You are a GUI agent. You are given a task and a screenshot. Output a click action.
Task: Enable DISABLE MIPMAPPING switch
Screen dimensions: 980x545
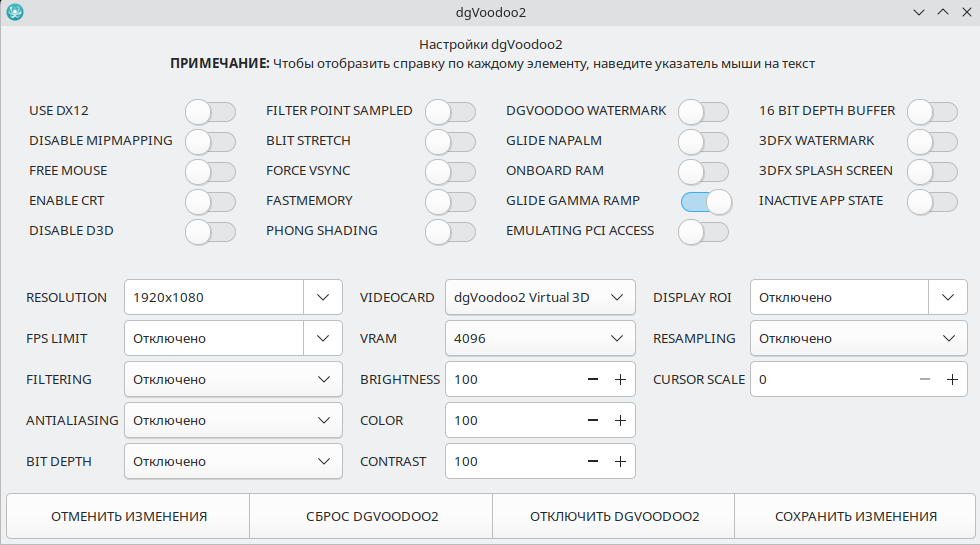211,142
